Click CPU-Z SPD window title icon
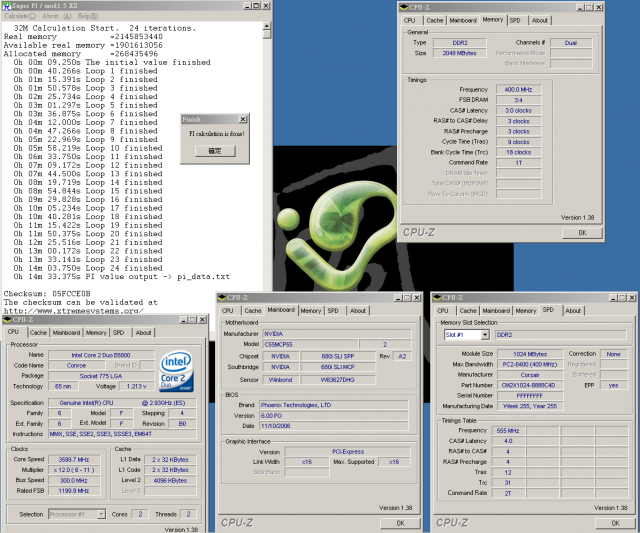The width and height of the screenshot is (640, 533). click(x=437, y=298)
